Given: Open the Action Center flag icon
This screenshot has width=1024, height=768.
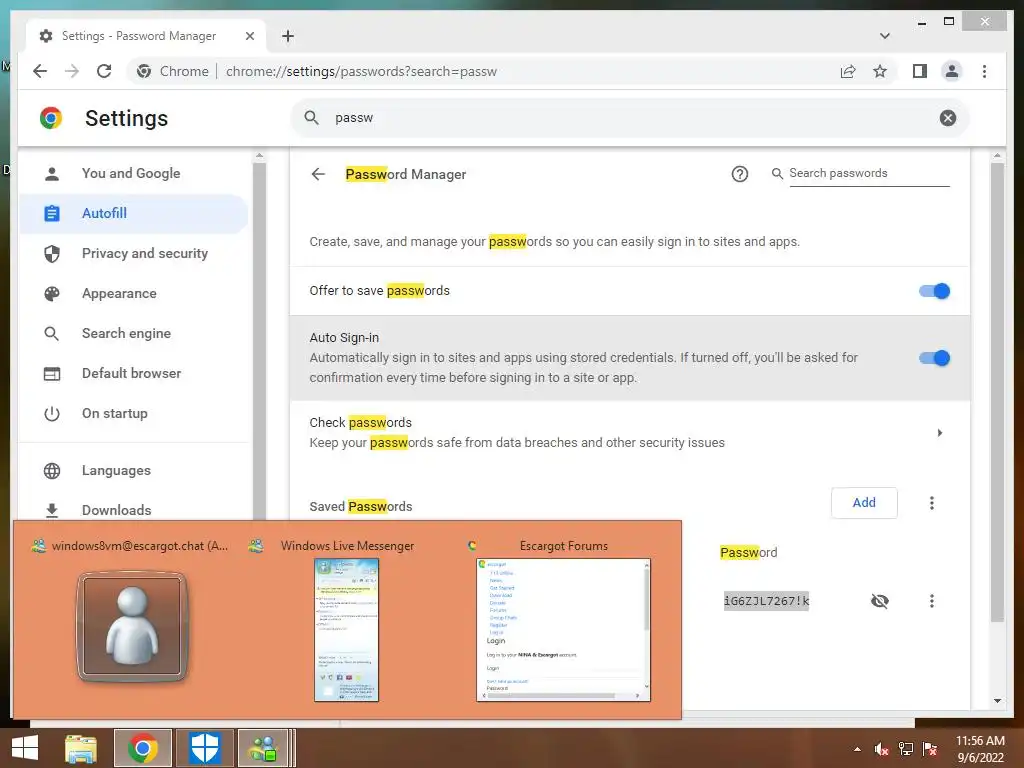Looking at the screenshot, I should [929, 749].
